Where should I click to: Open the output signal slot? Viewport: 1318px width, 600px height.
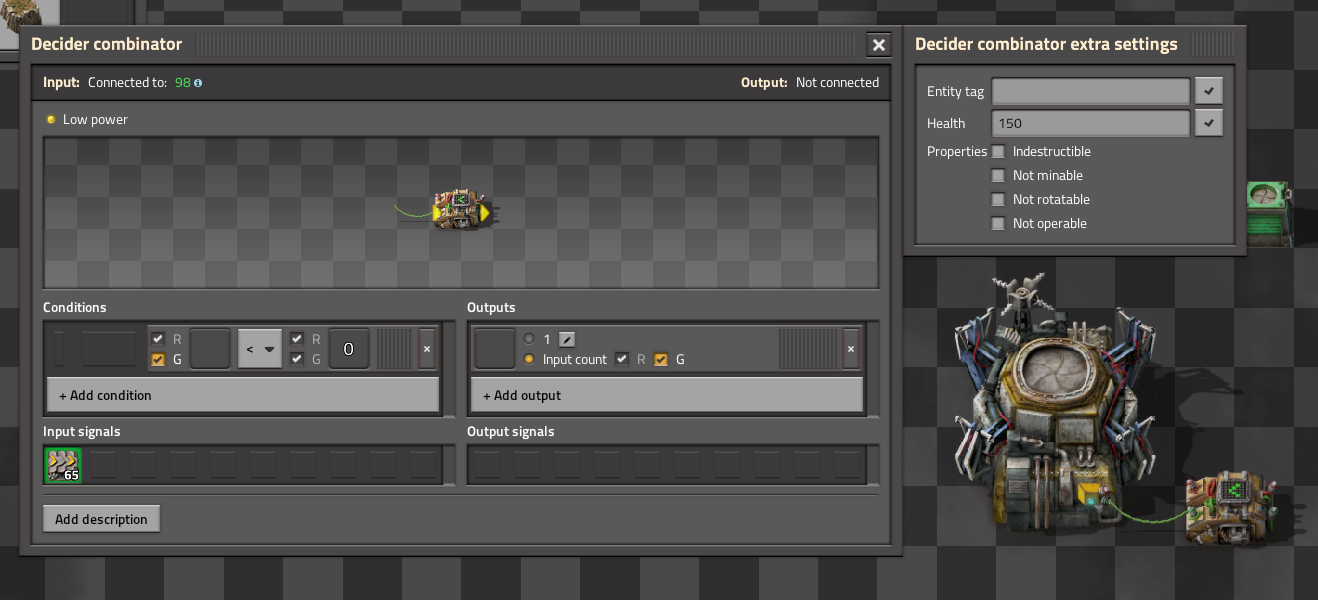(x=495, y=349)
